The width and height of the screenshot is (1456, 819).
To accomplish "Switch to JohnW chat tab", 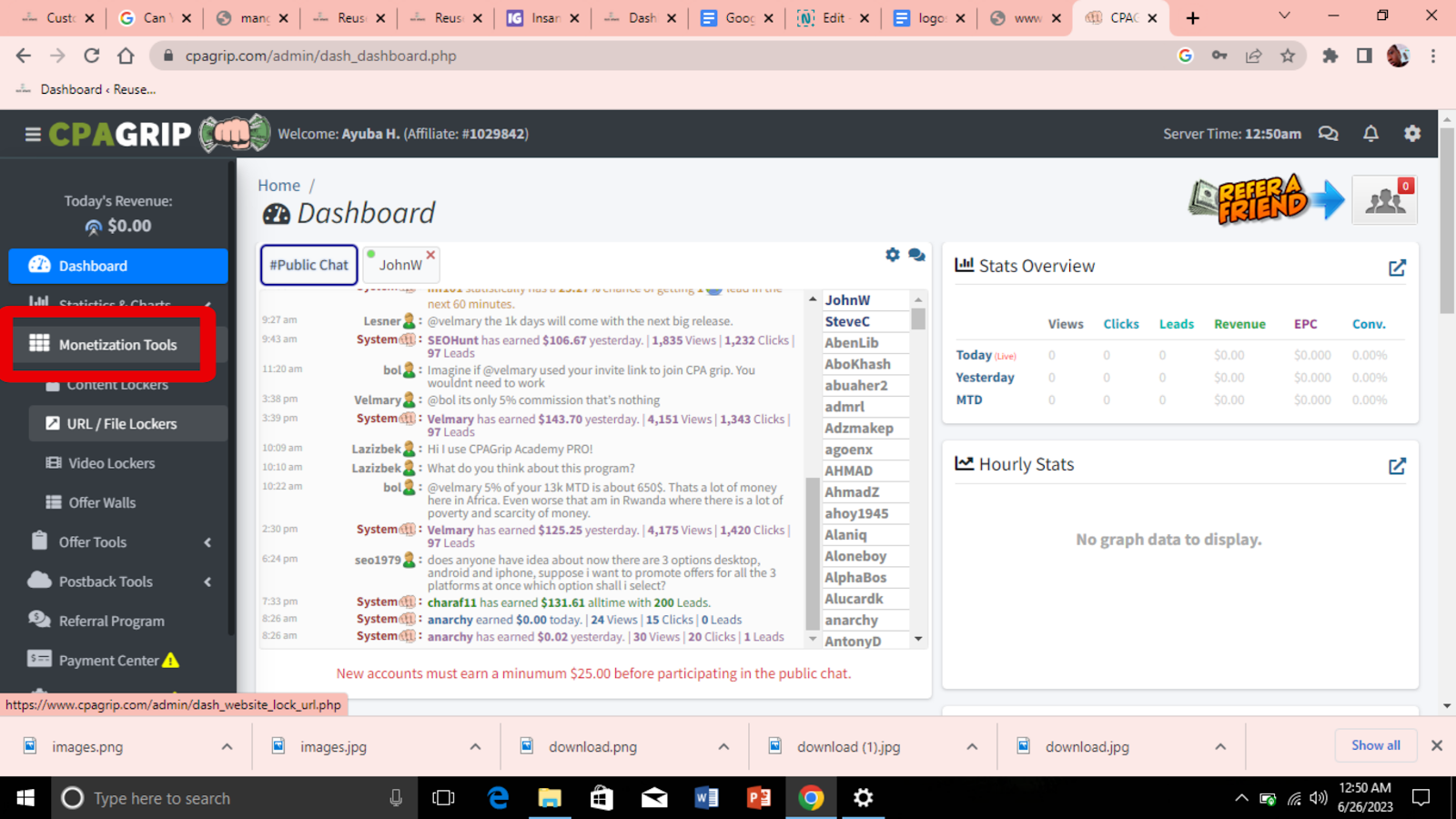I will click(x=400, y=265).
